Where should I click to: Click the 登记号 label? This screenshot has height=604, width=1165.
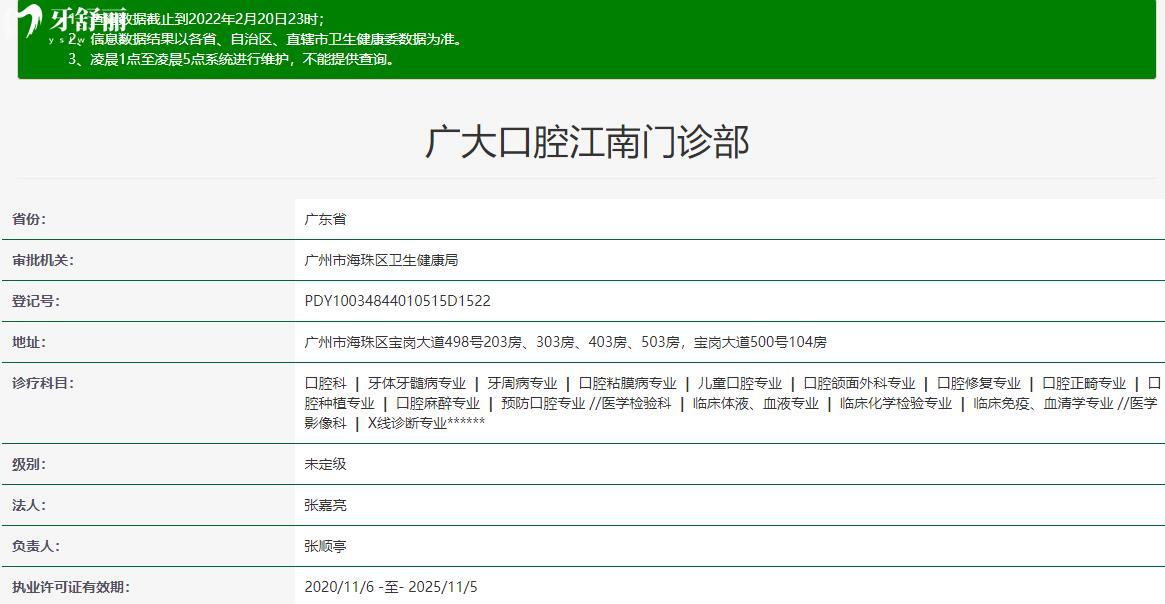36,301
